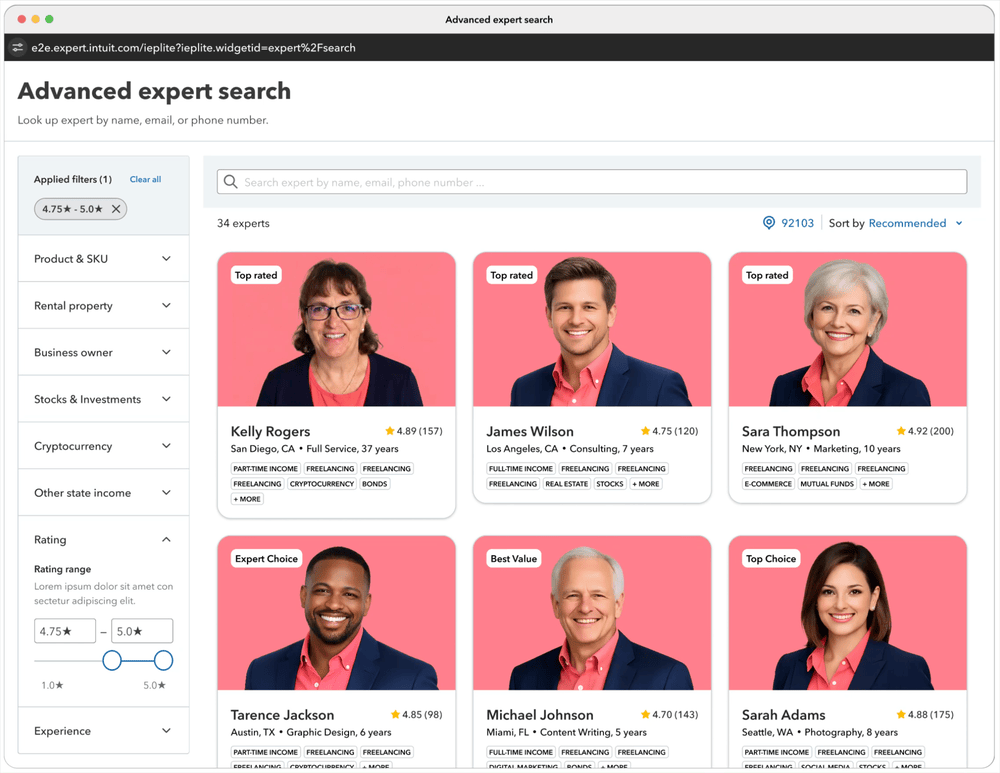Click the Michael Johnson name

[540, 715]
